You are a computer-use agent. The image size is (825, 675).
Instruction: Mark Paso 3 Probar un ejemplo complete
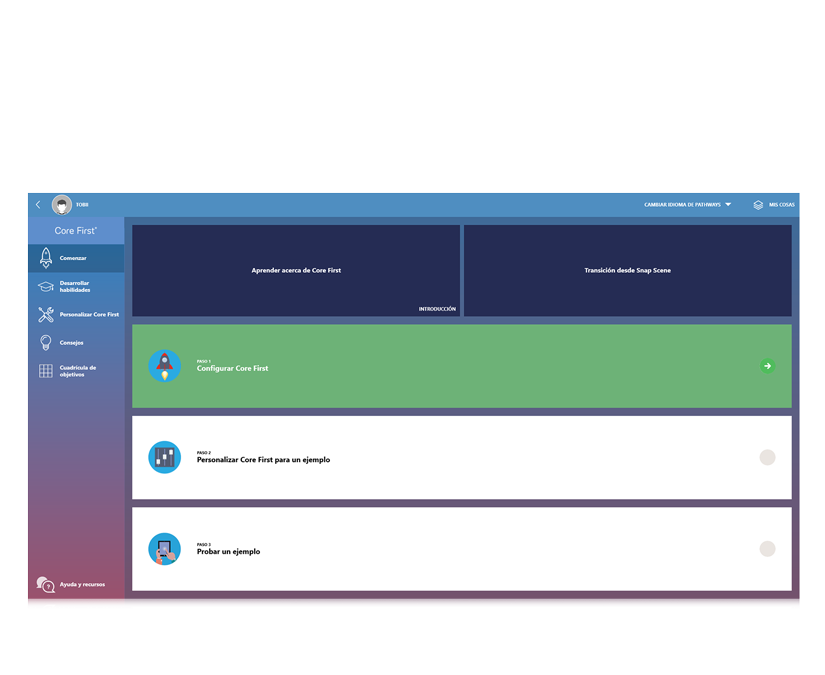point(767,548)
